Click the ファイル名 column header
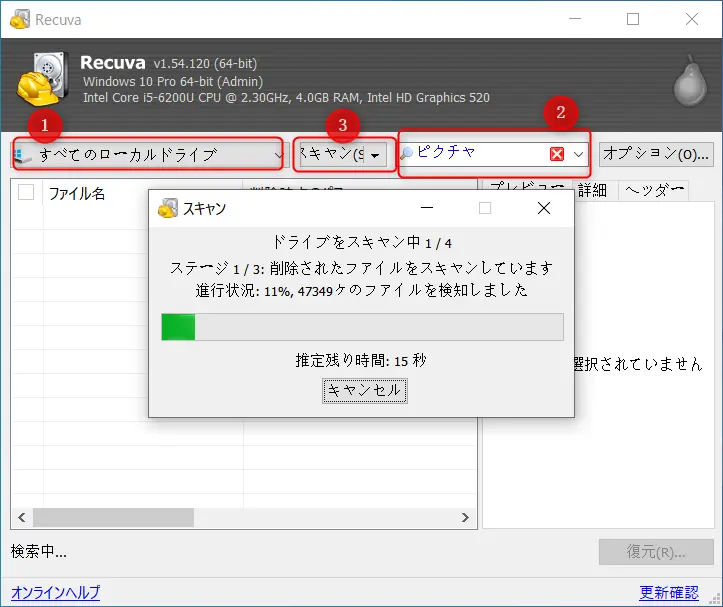This screenshot has height=607, width=723. pyautogui.click(x=143, y=193)
